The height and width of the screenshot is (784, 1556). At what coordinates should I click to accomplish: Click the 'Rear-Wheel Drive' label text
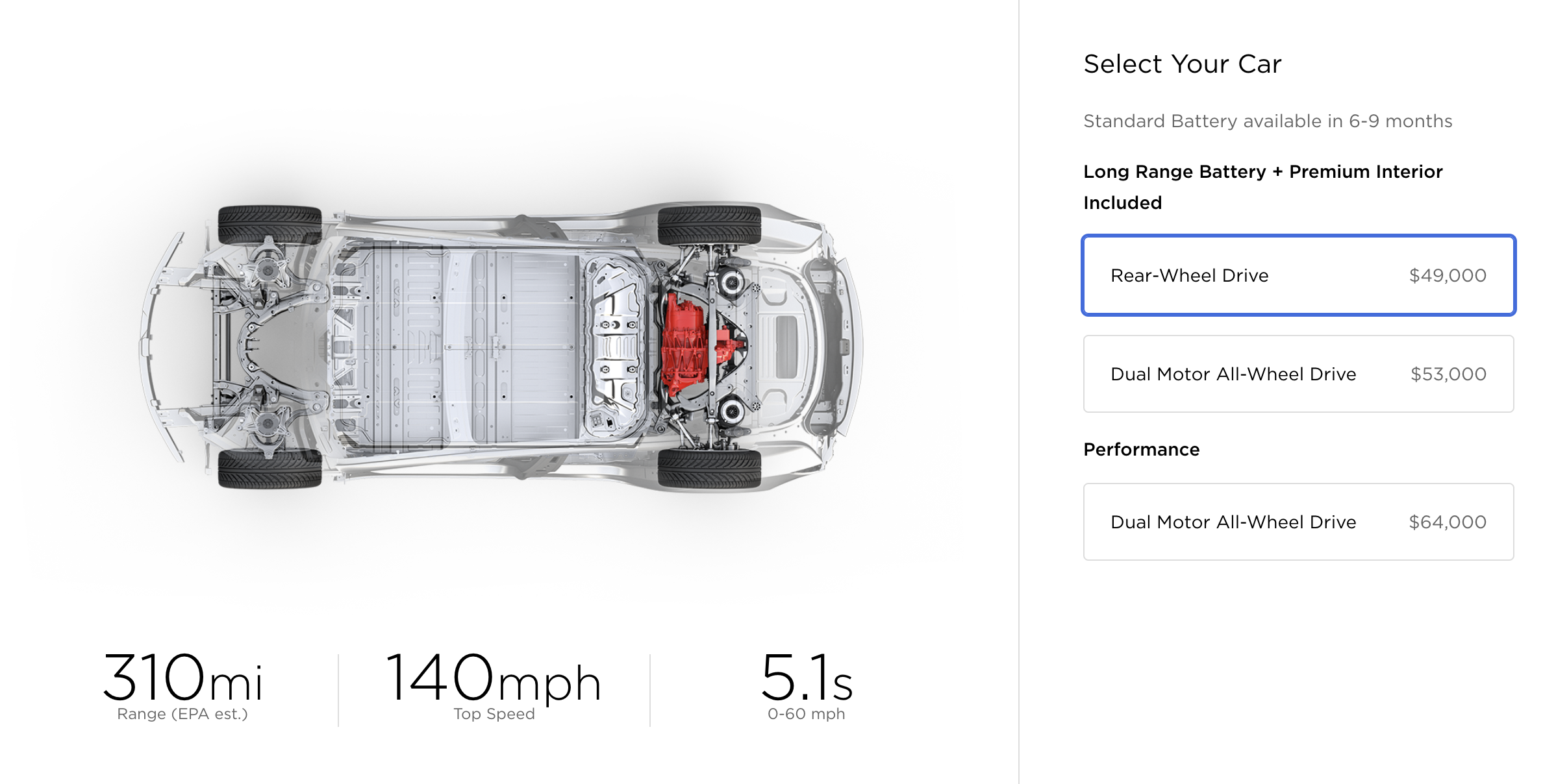tap(1189, 275)
